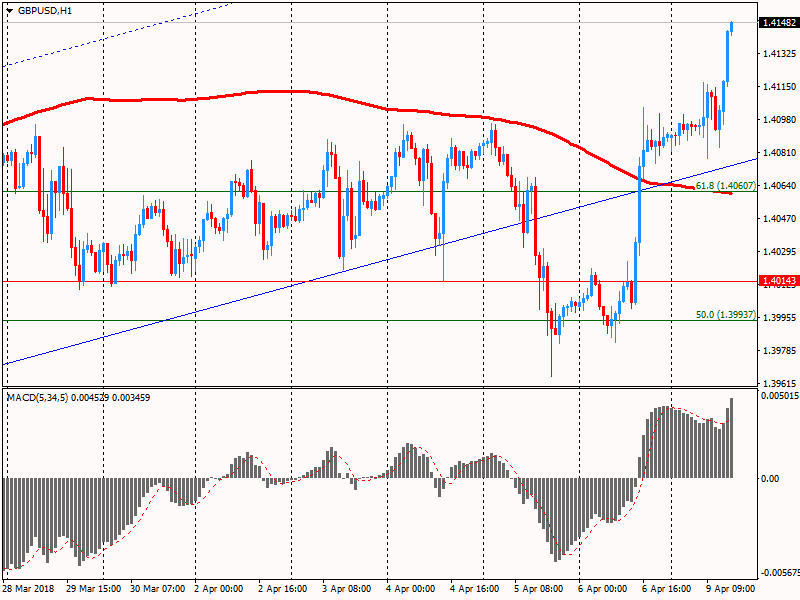Click the time axis label 2 Apr 16:00
This screenshot has height=600, width=800.
283,589
